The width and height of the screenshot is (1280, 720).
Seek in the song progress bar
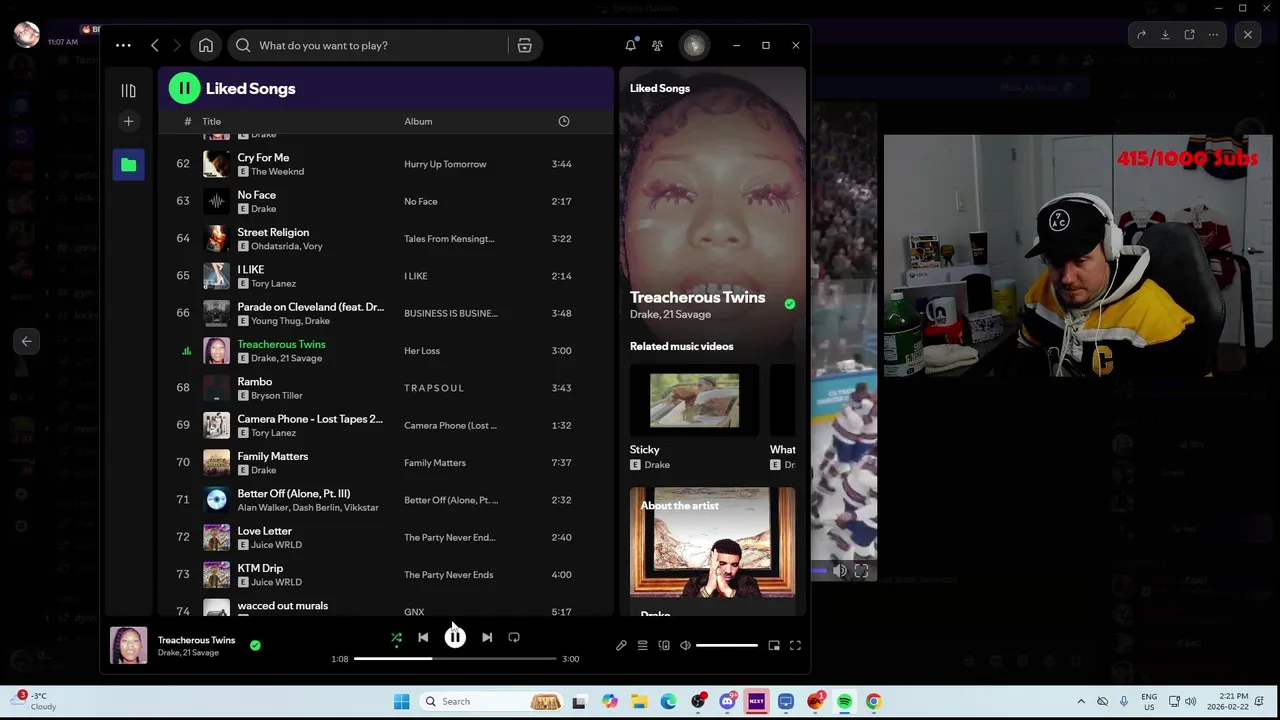click(x=455, y=659)
